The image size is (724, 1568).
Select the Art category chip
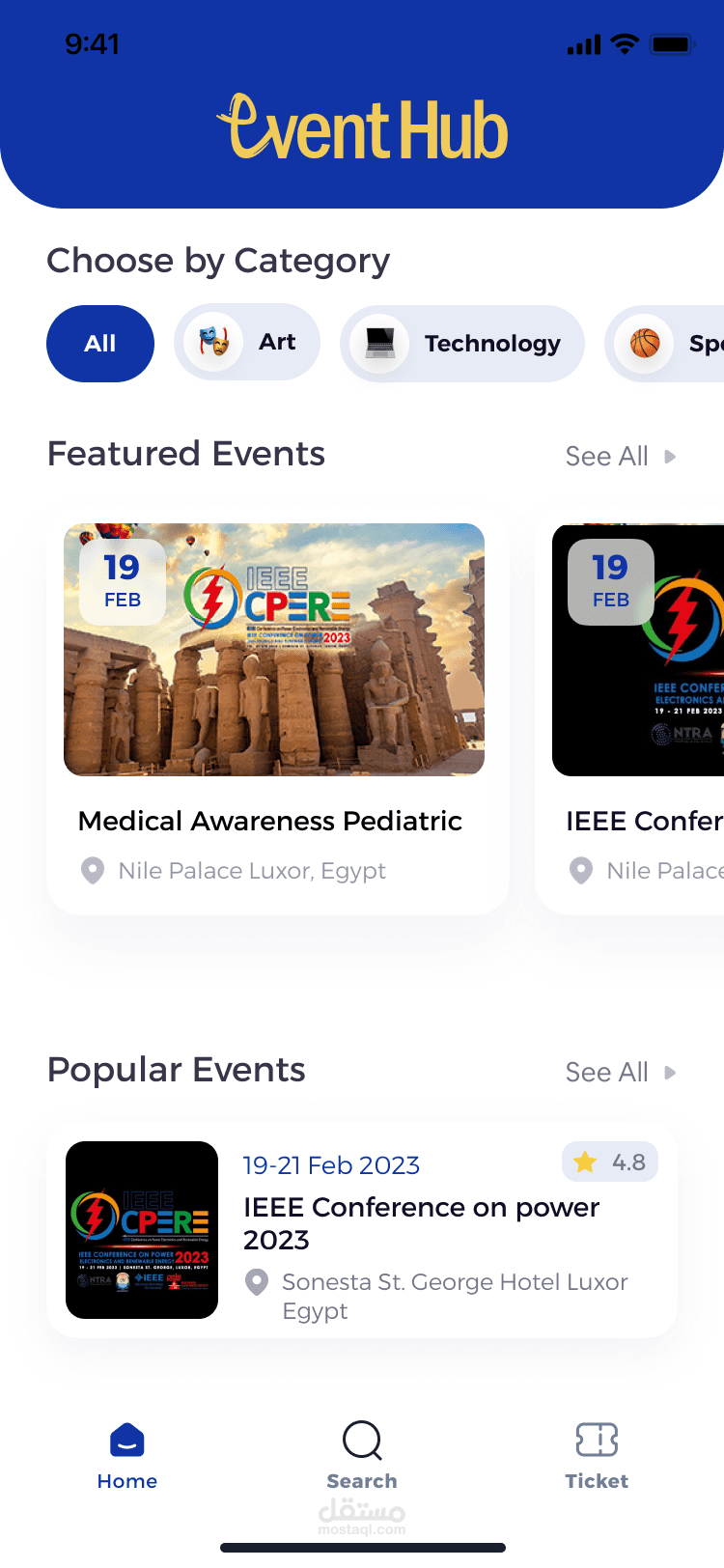(x=277, y=342)
